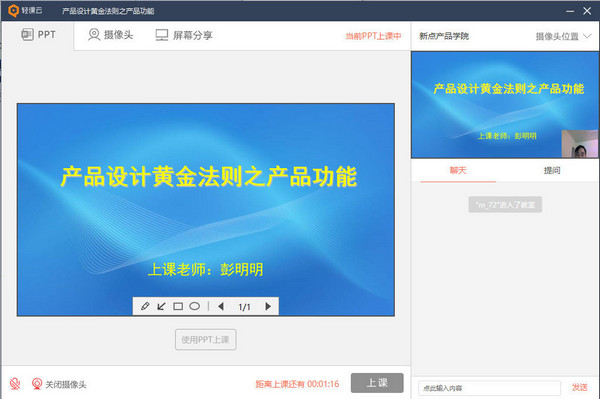Image resolution: width=600 pixels, height=399 pixels.
Task: Switch to the 摄像头 camera tab
Action: 110,35
